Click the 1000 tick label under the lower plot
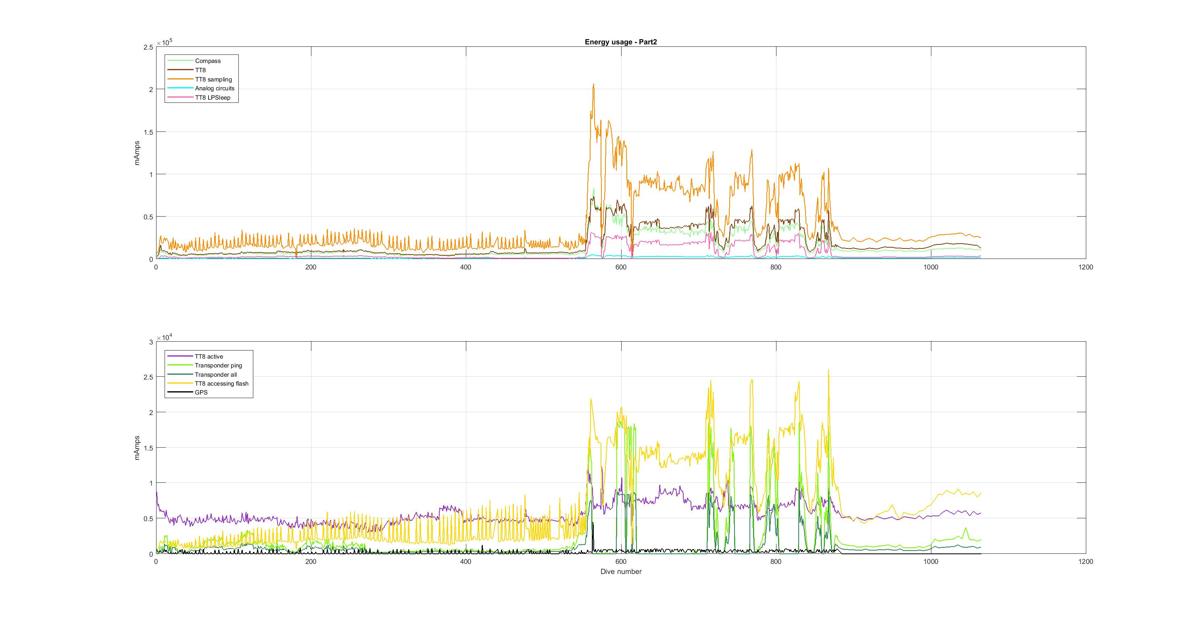 click(x=931, y=562)
